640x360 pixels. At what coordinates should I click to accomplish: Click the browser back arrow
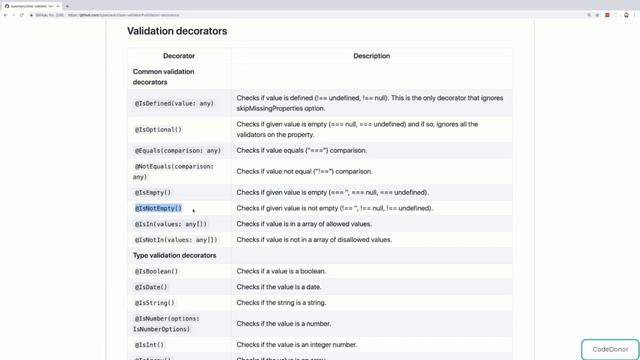click(x=5, y=15)
